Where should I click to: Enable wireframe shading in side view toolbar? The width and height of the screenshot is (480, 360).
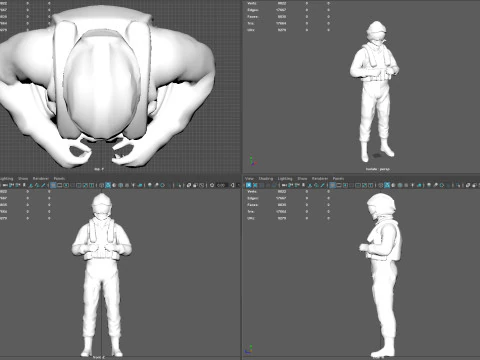(x=380, y=185)
